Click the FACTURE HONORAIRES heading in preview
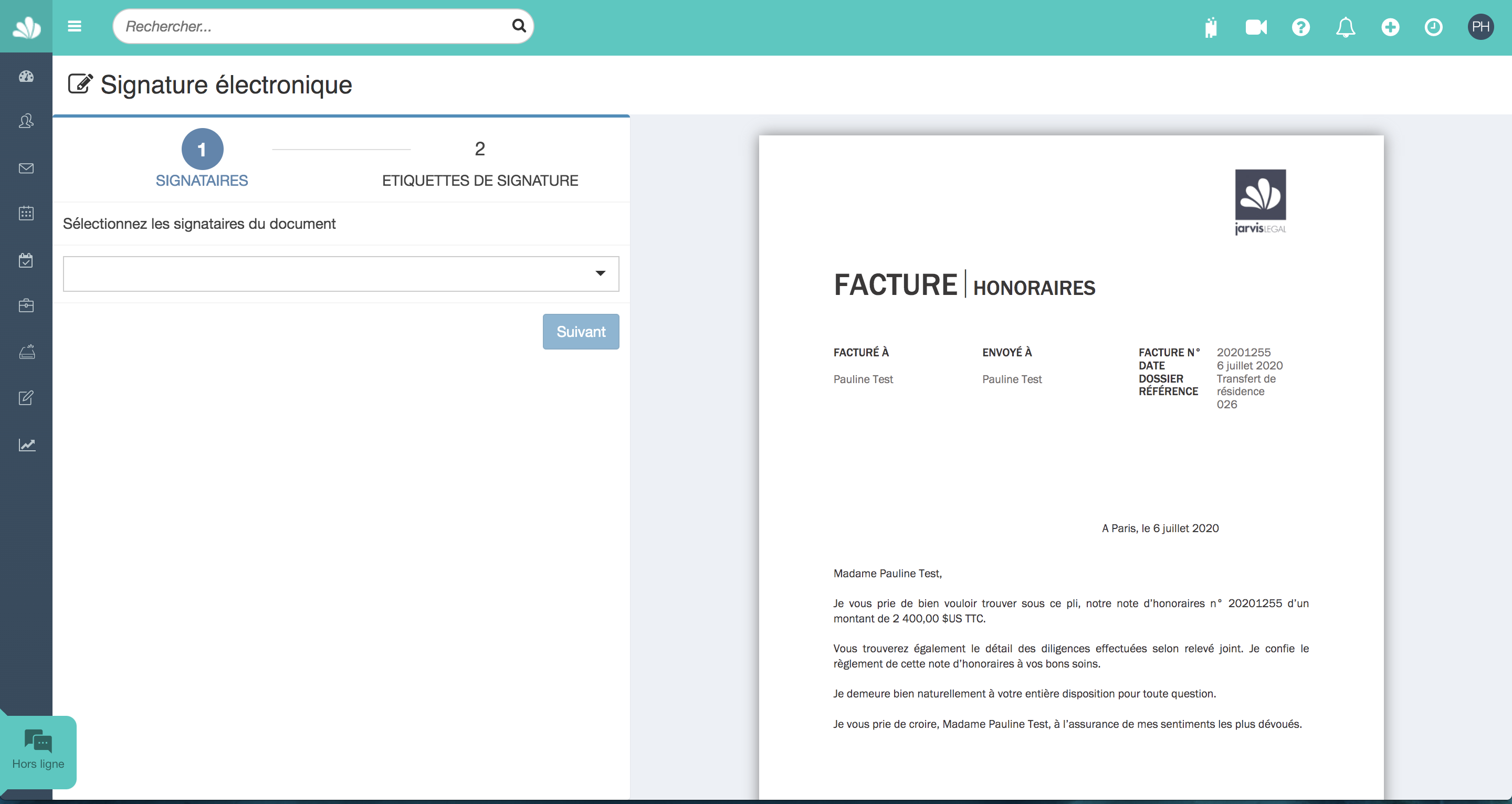 tap(964, 285)
